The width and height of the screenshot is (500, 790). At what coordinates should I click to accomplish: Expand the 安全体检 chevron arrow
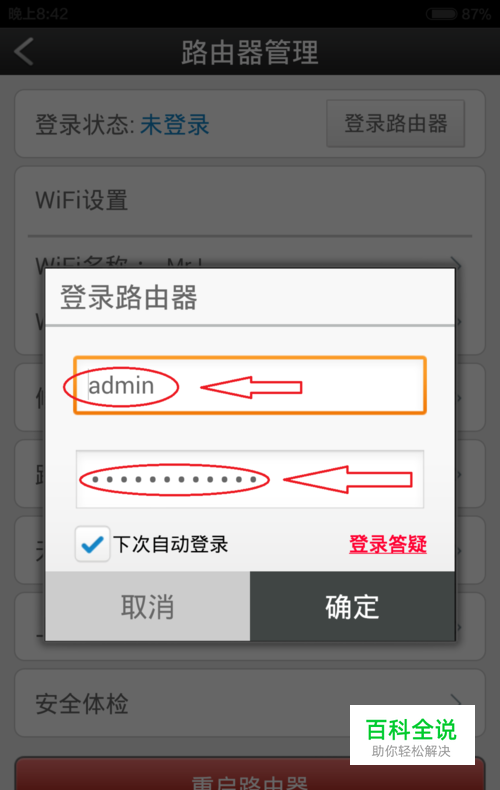[x=456, y=699]
